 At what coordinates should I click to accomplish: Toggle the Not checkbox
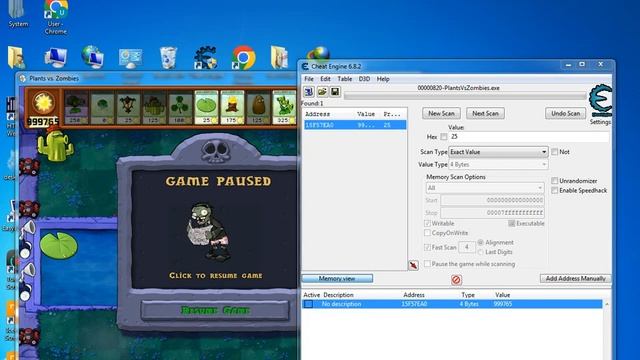(554, 152)
